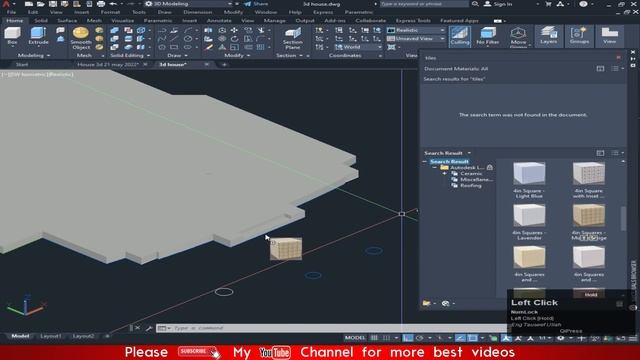Select the Ceramic category in tree
This screenshot has width=640, height=360.
pos(471,173)
